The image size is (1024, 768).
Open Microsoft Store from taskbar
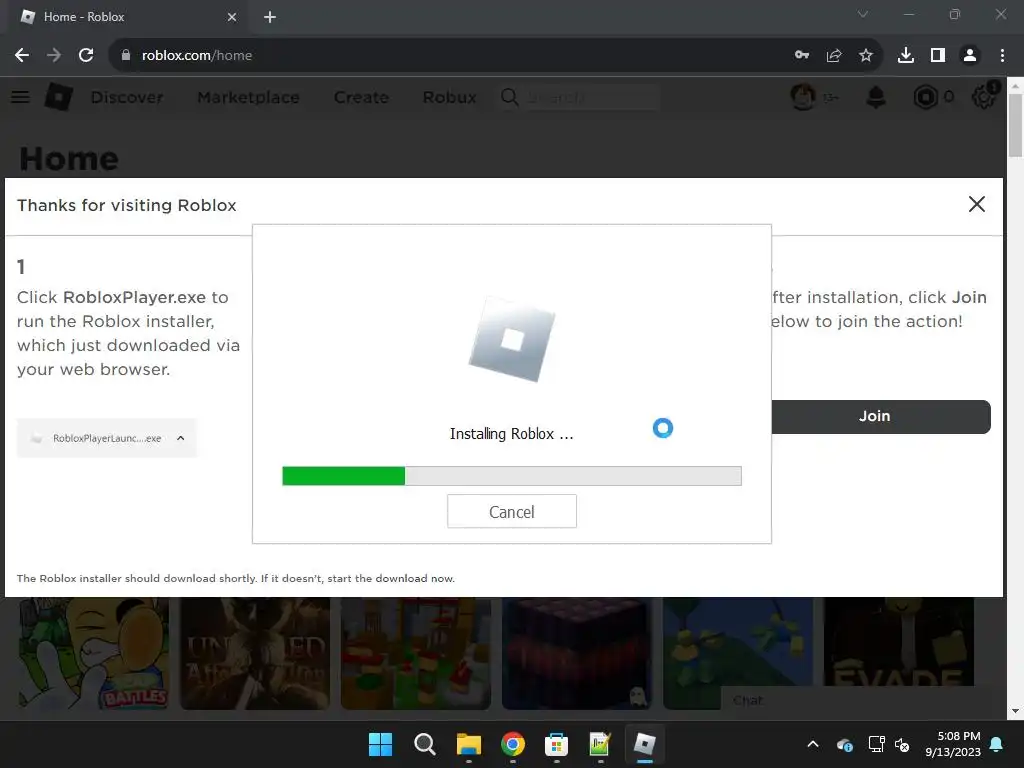tap(556, 744)
